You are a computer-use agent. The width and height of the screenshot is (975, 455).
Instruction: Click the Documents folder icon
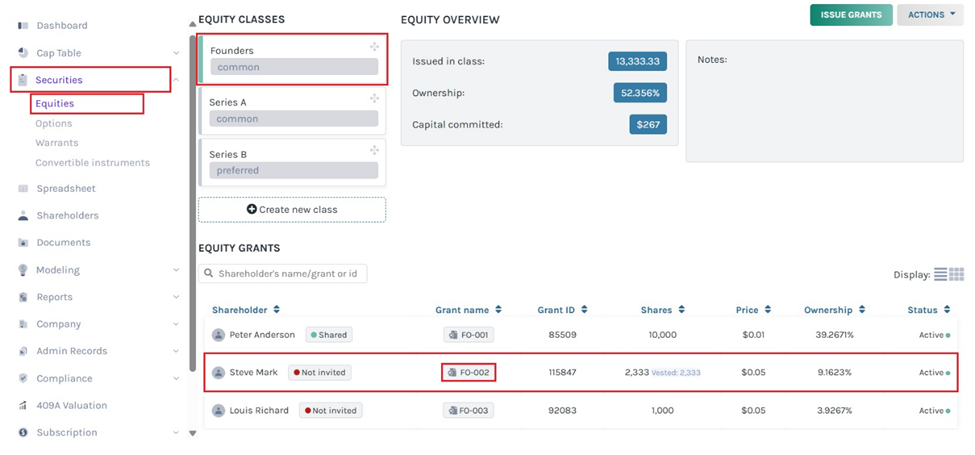point(23,242)
